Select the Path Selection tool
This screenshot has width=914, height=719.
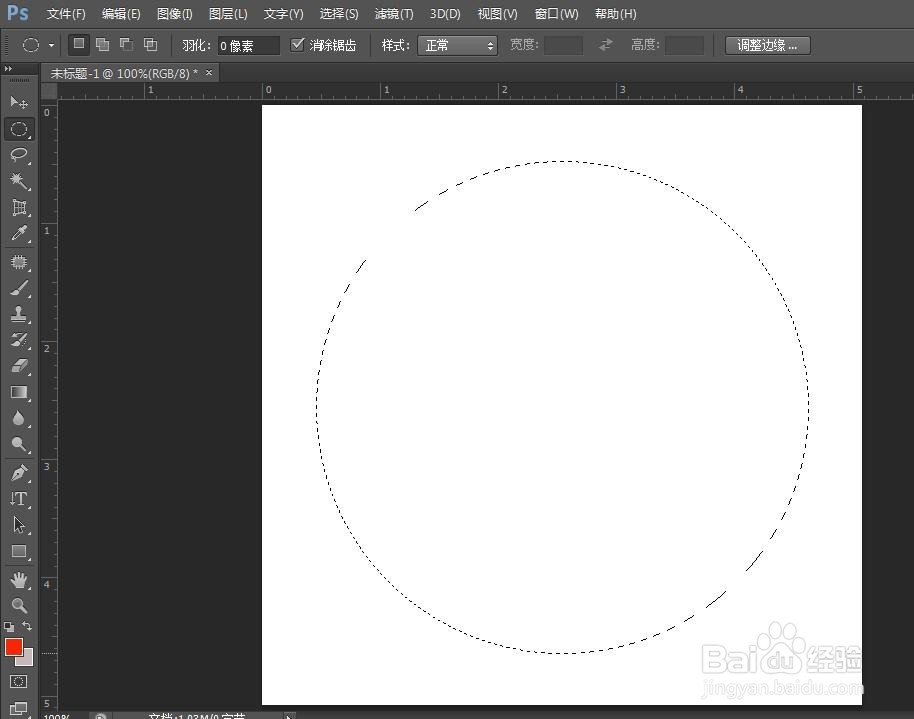19,525
